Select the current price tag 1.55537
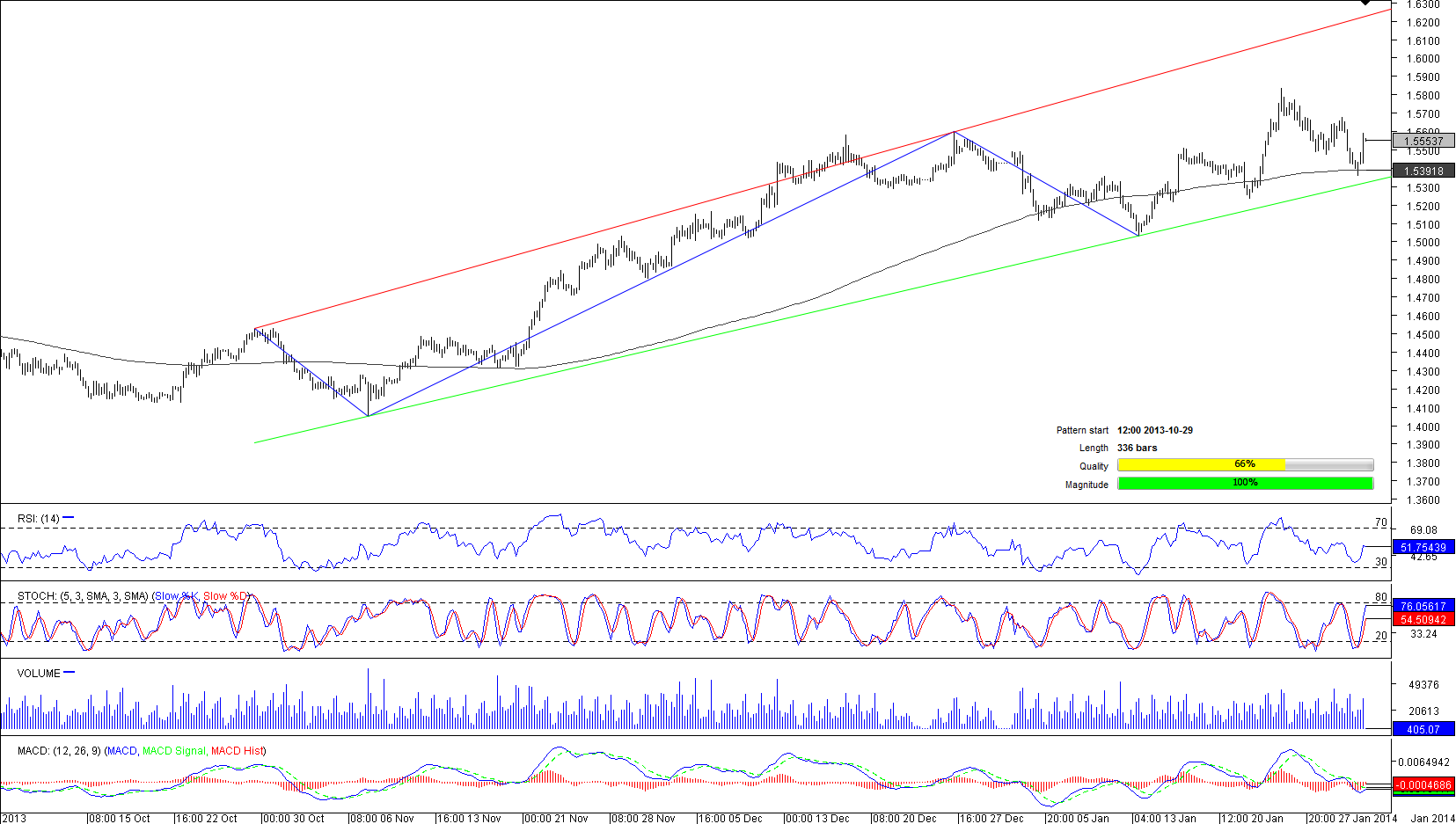 1423,141
